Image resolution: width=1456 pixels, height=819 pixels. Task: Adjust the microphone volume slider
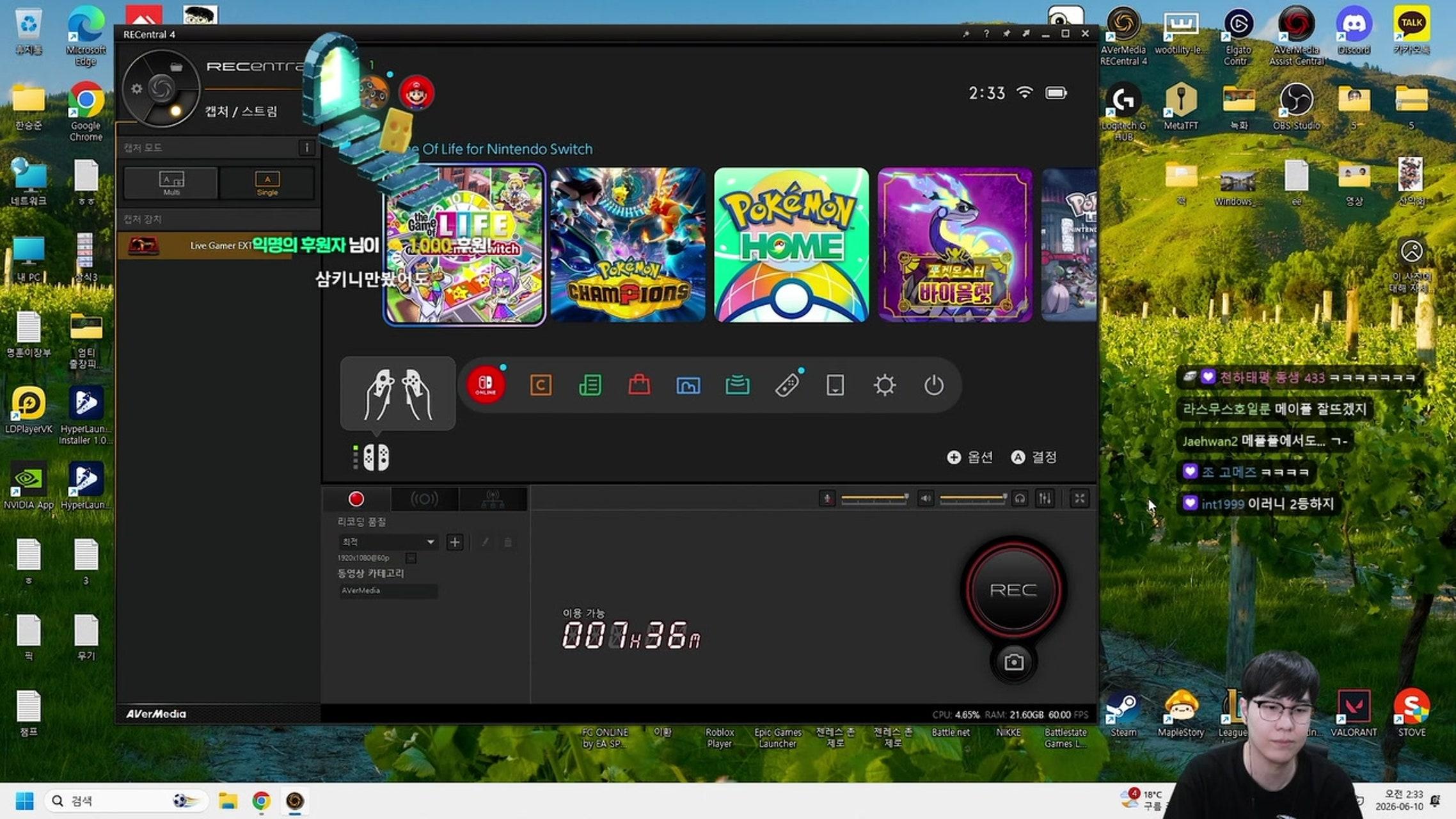[x=874, y=498]
